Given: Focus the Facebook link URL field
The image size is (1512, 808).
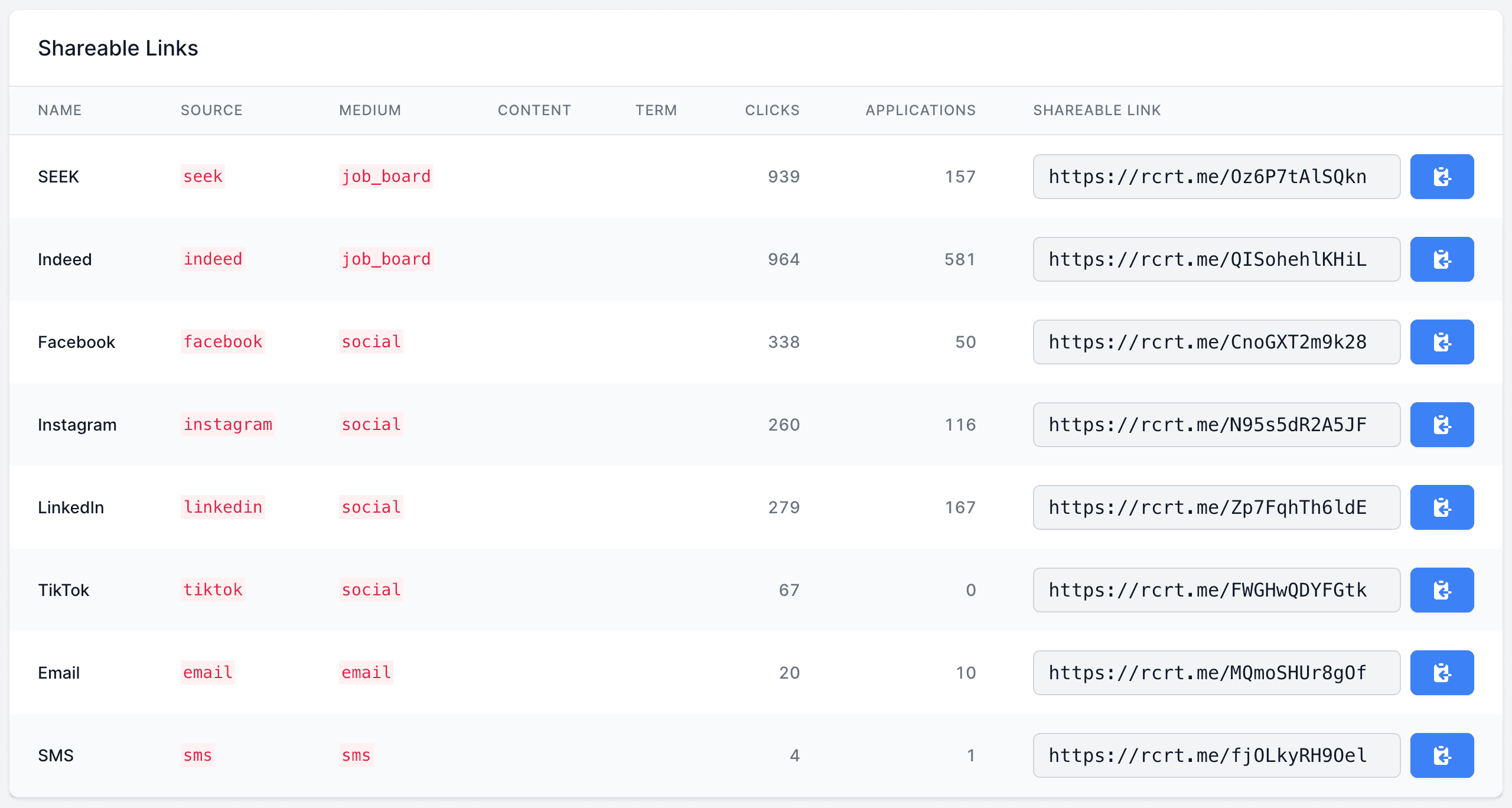Looking at the screenshot, I should point(1216,342).
